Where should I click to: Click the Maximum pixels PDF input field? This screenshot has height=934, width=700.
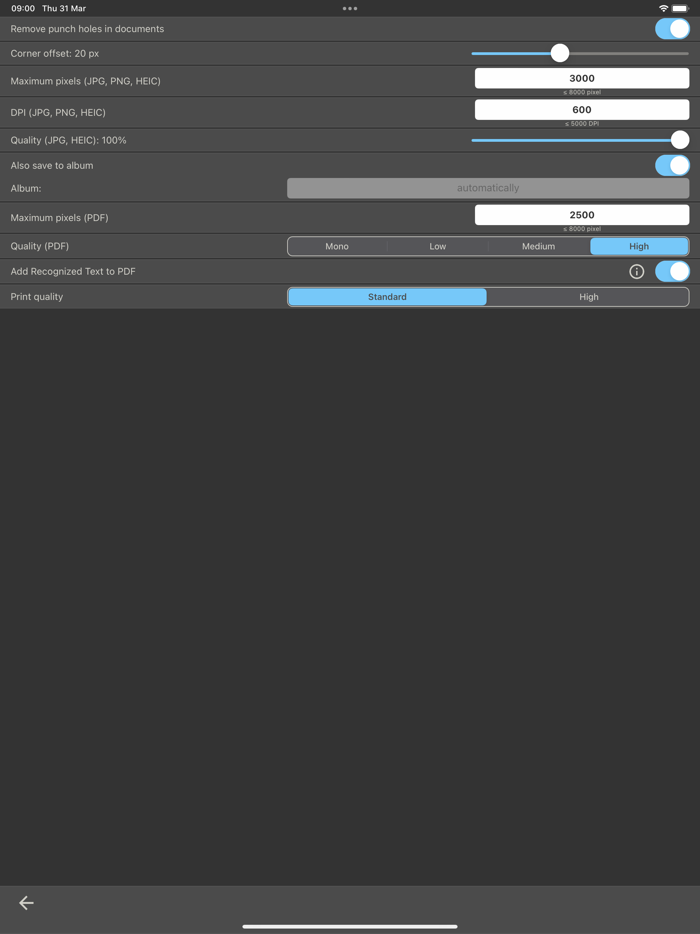(583, 214)
